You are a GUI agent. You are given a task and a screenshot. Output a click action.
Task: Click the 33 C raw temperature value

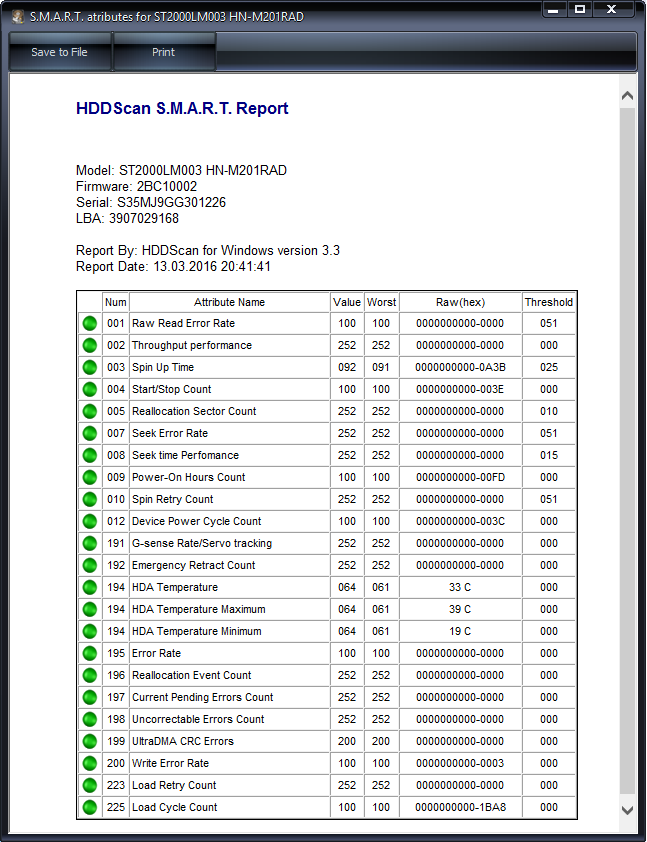tap(460, 587)
